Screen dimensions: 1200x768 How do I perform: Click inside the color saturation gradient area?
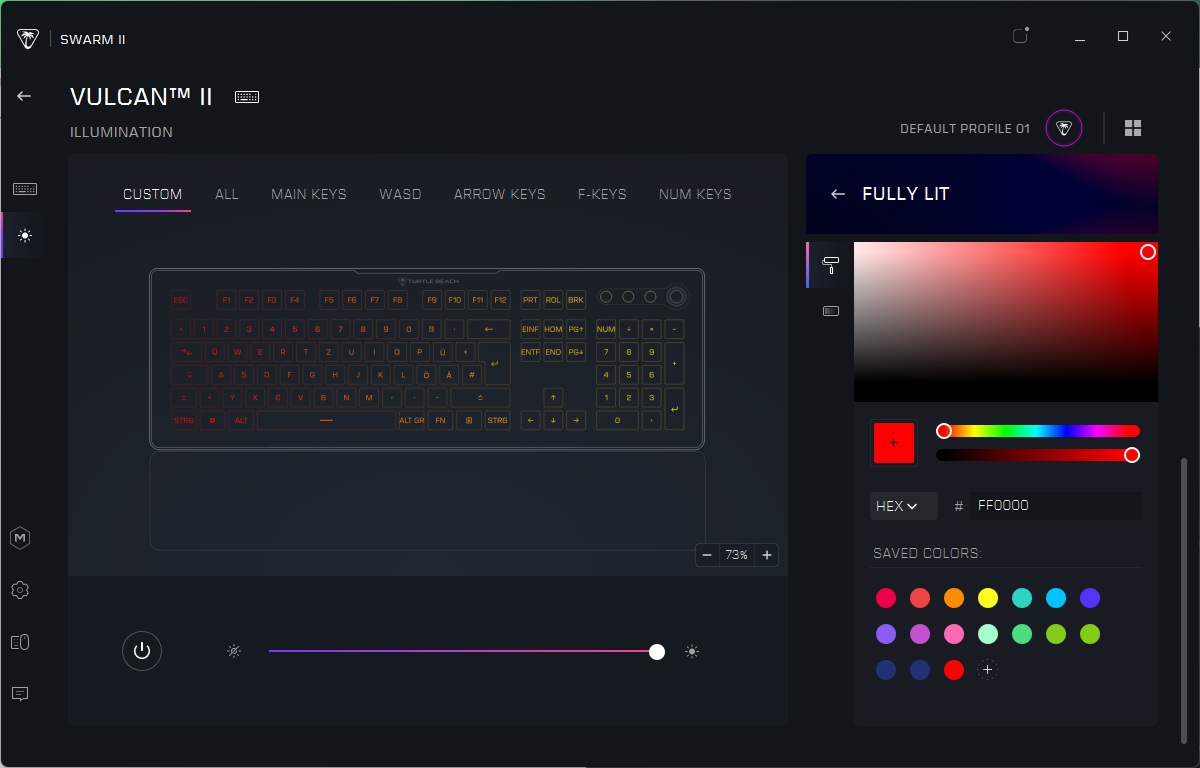pyautogui.click(x=1006, y=322)
